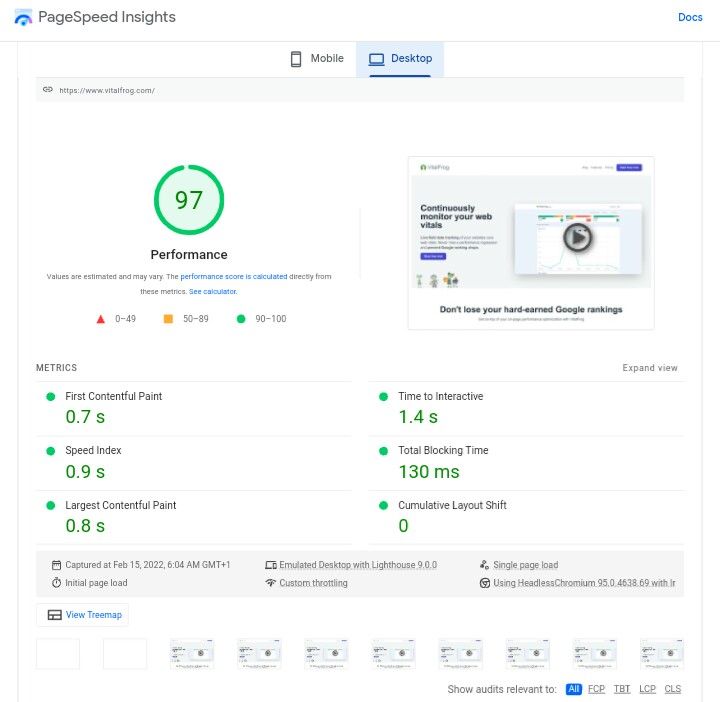
Task: Click the red triangle 0–49 legend icon
Action: pos(101,319)
